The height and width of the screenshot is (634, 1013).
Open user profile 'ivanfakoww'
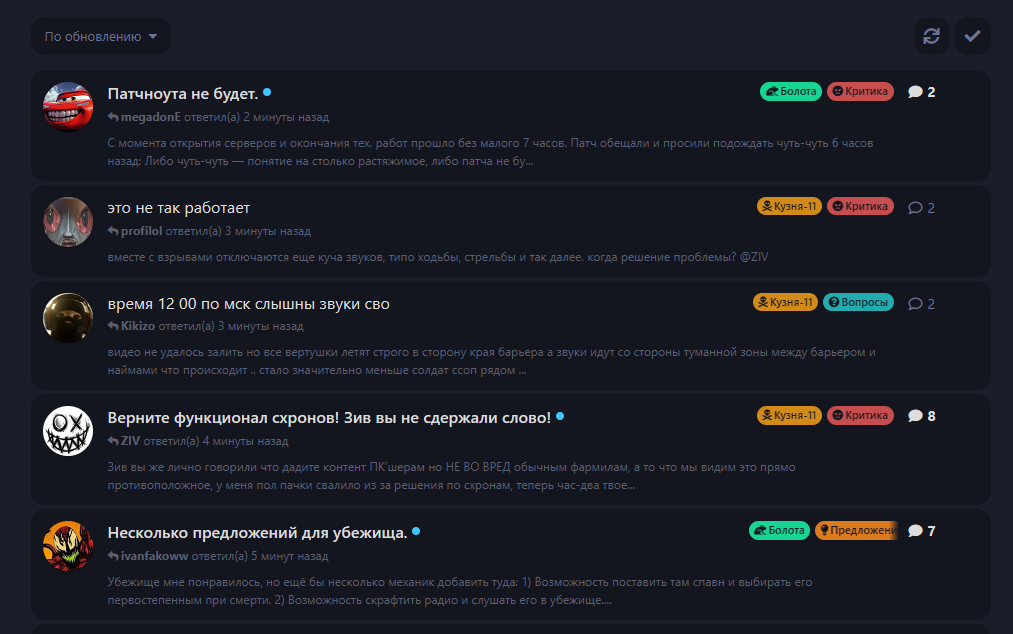[154, 556]
